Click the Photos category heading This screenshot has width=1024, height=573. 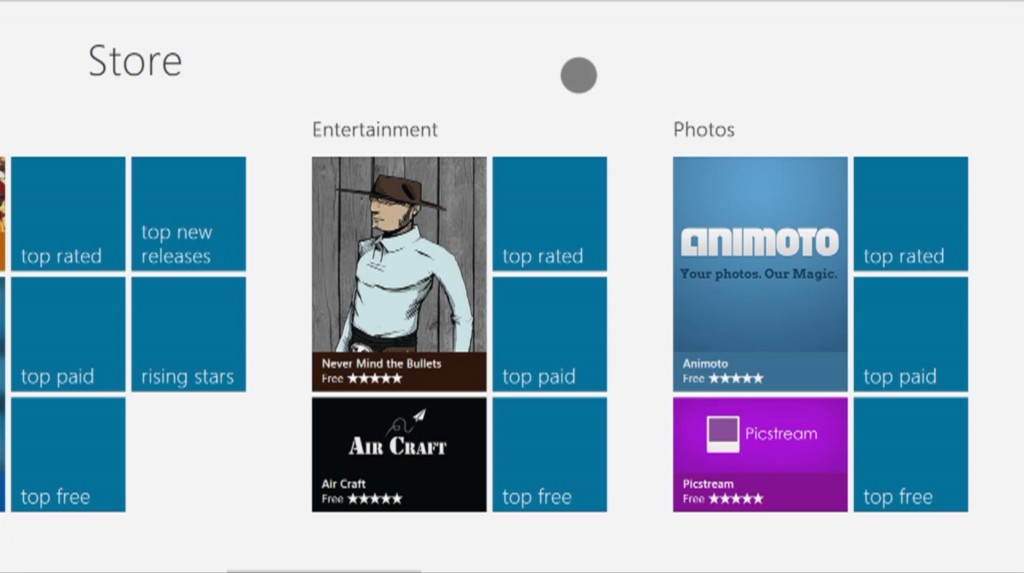pyautogui.click(x=704, y=129)
